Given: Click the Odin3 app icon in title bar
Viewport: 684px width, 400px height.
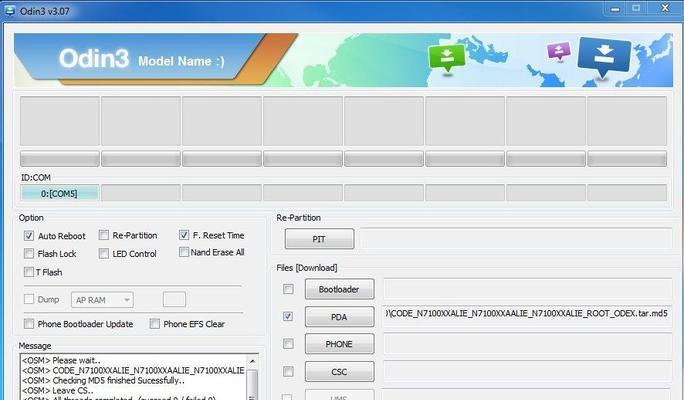Looking at the screenshot, I should 9,10.
